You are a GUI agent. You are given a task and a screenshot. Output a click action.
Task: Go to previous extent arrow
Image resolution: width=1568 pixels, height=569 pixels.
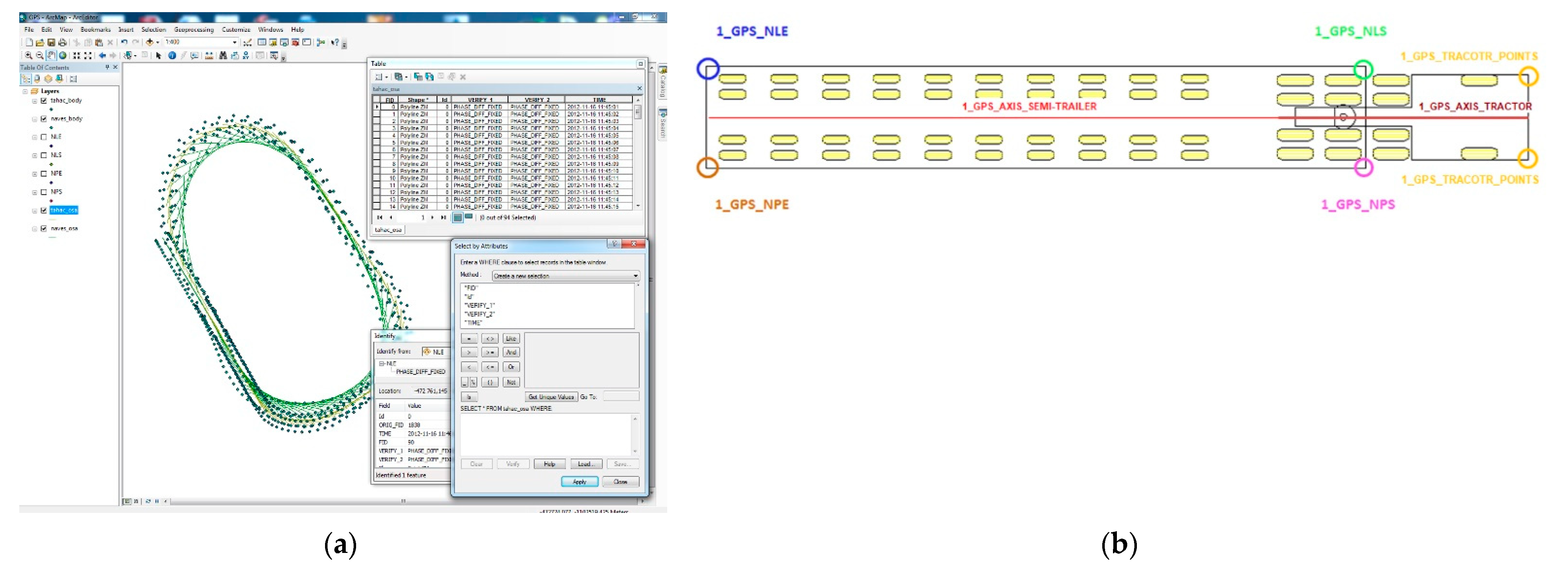(102, 55)
